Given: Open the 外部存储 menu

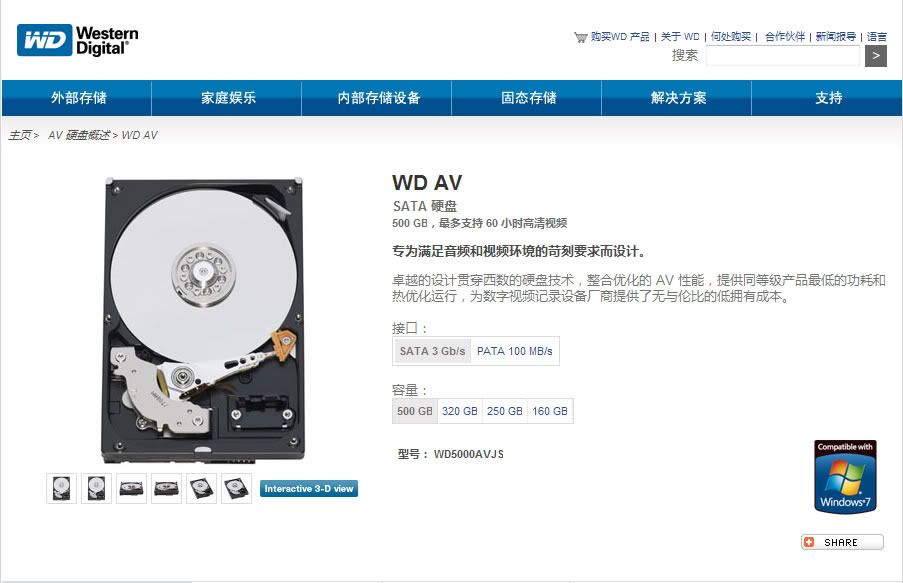Looking at the screenshot, I should (78, 98).
